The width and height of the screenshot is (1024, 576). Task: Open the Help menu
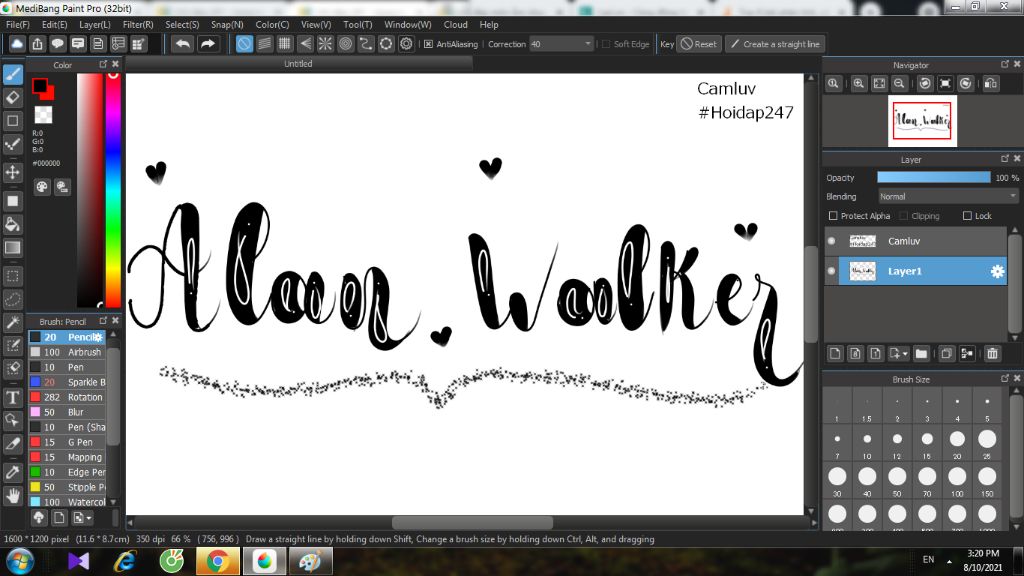(x=488, y=24)
